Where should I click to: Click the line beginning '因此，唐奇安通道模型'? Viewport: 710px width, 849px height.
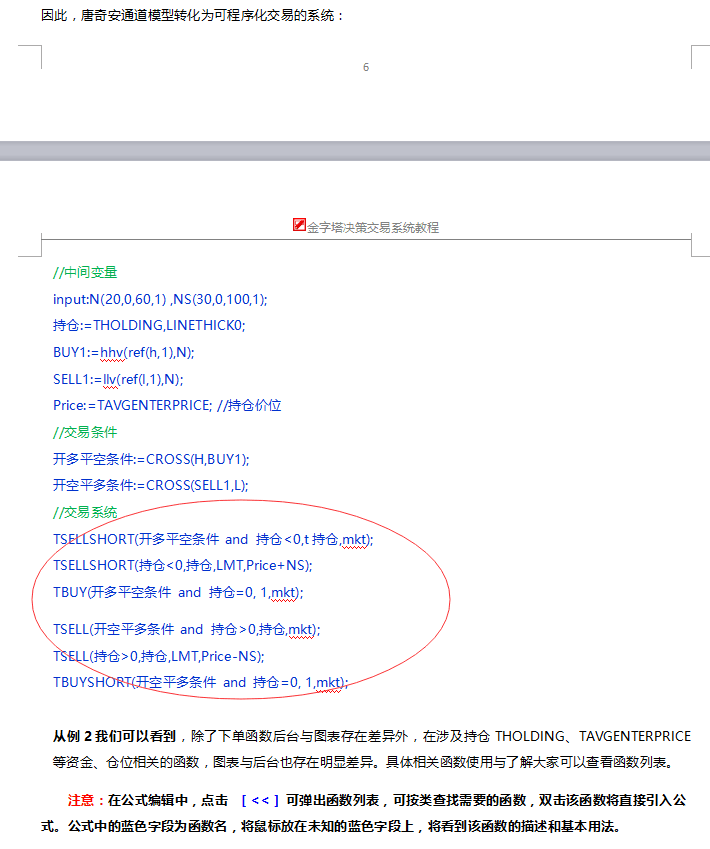point(192,15)
